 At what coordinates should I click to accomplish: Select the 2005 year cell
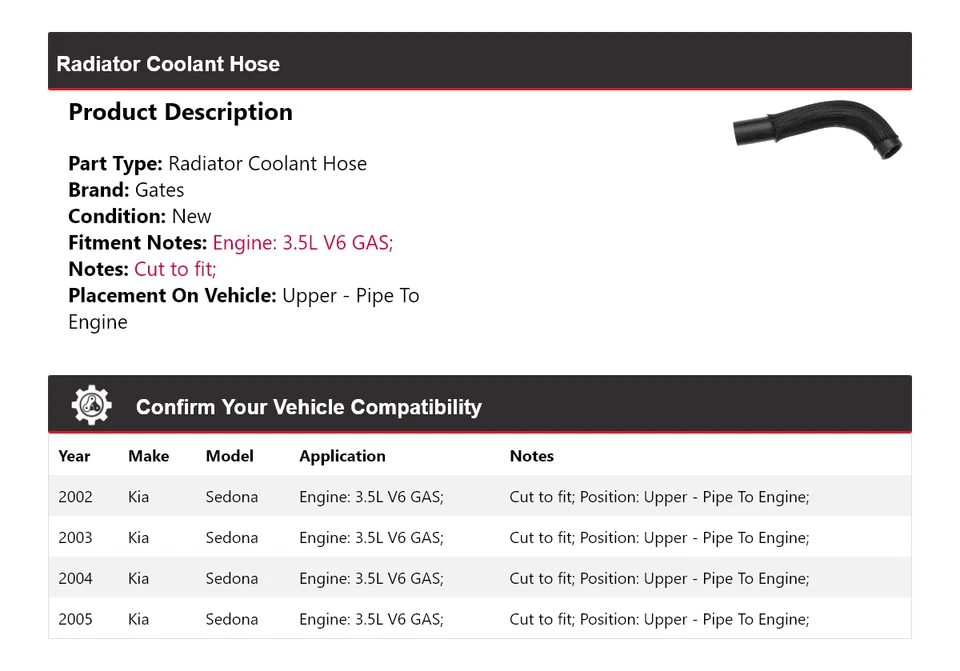[75, 620]
